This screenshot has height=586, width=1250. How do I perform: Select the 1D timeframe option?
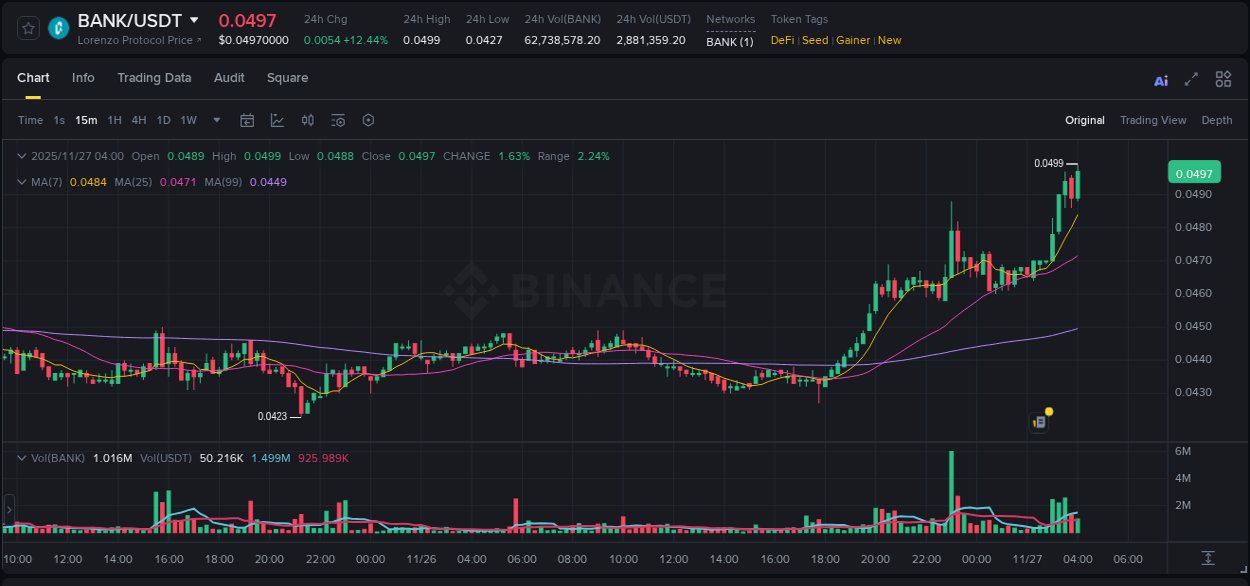(163, 120)
